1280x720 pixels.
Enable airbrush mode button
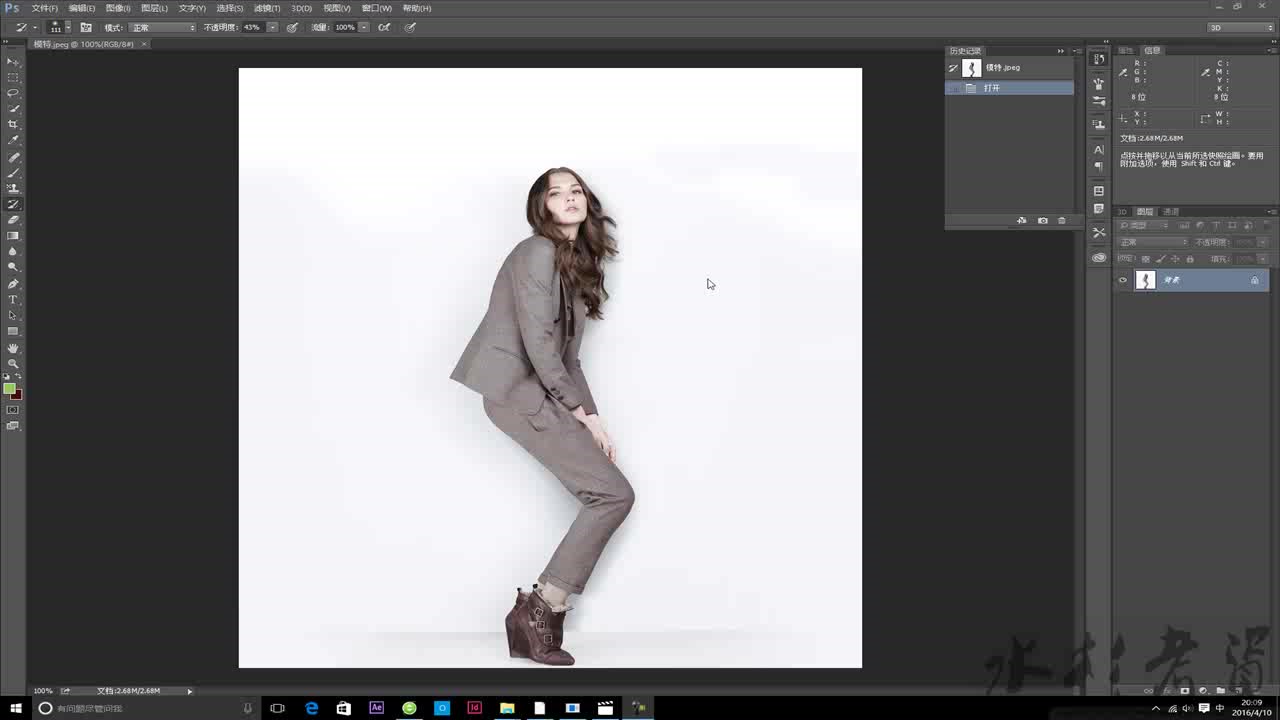[384, 27]
